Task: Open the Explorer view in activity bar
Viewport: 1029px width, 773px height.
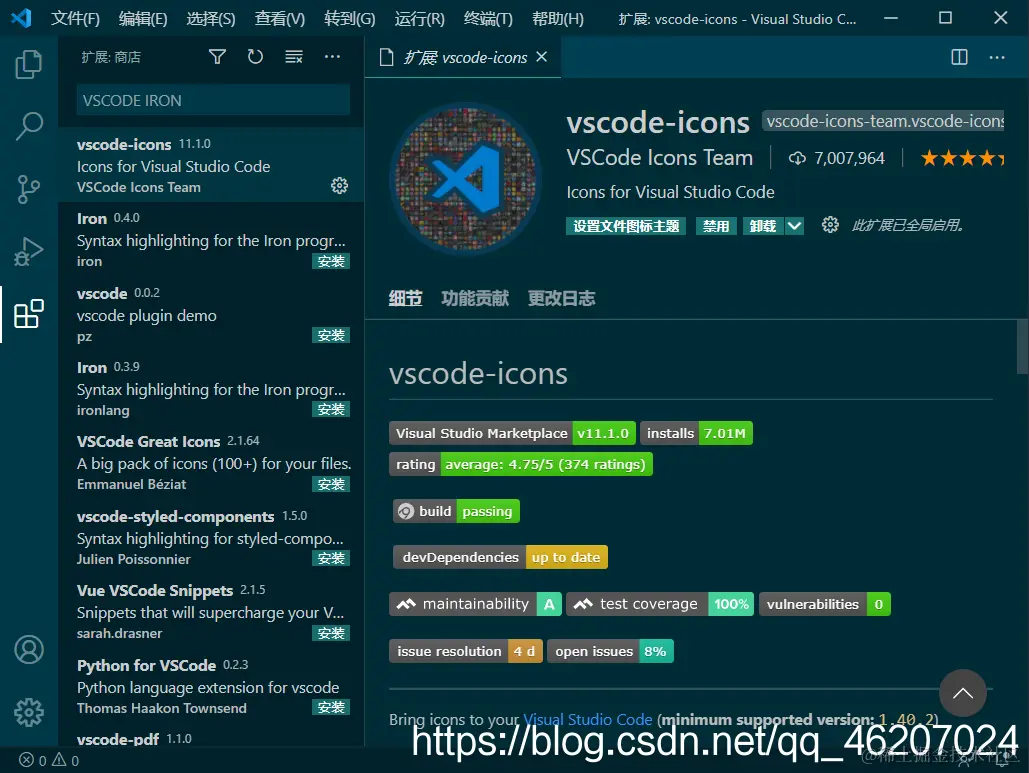Action: pyautogui.click(x=29, y=64)
